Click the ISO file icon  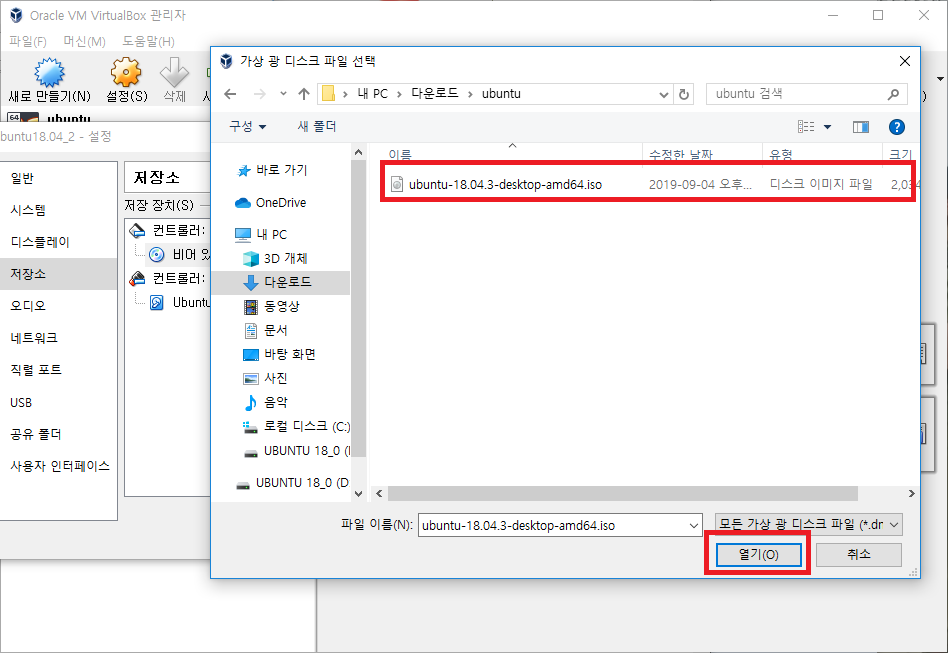(x=397, y=184)
